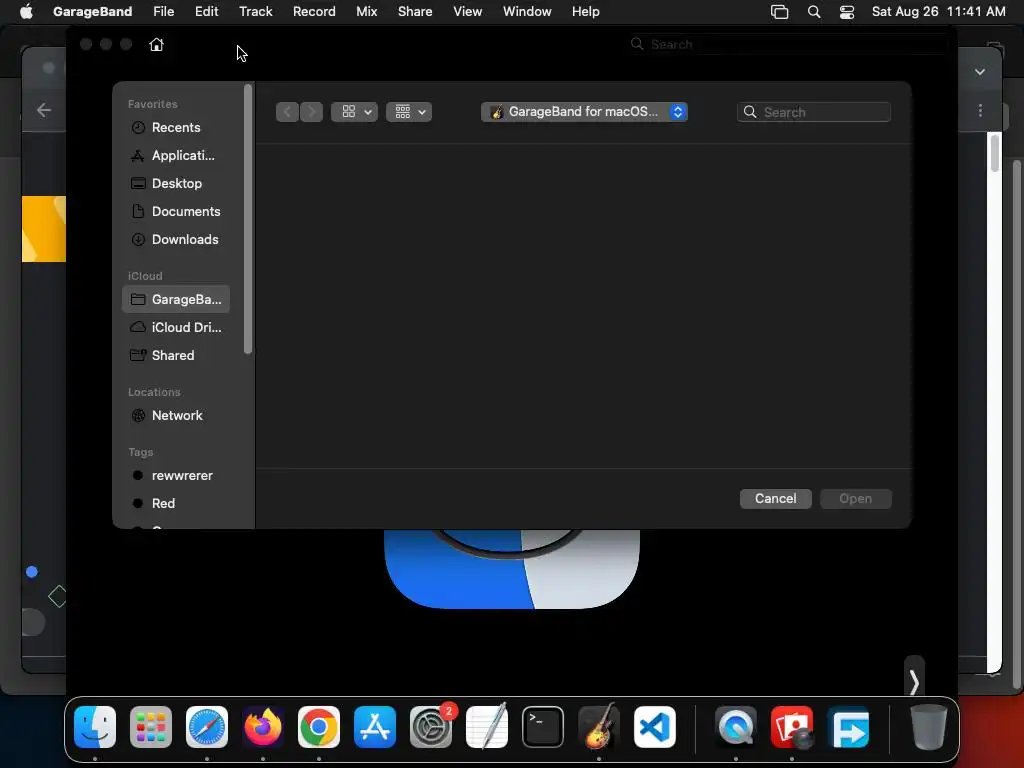Open the Share menu
The width and height of the screenshot is (1024, 768).
coord(415,12)
